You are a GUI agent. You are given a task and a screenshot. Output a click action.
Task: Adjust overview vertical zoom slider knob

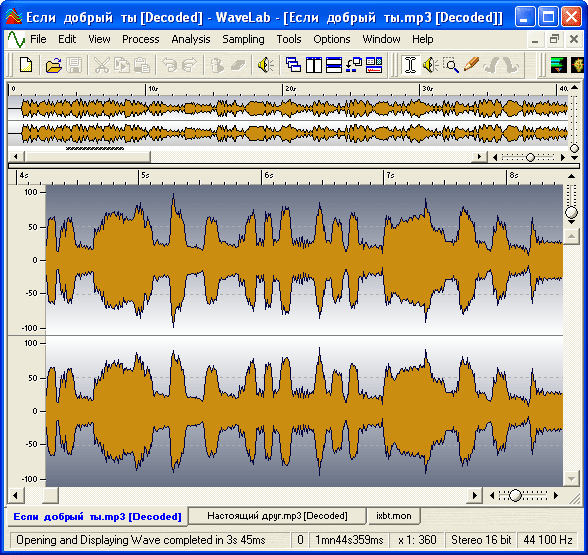click(x=574, y=148)
